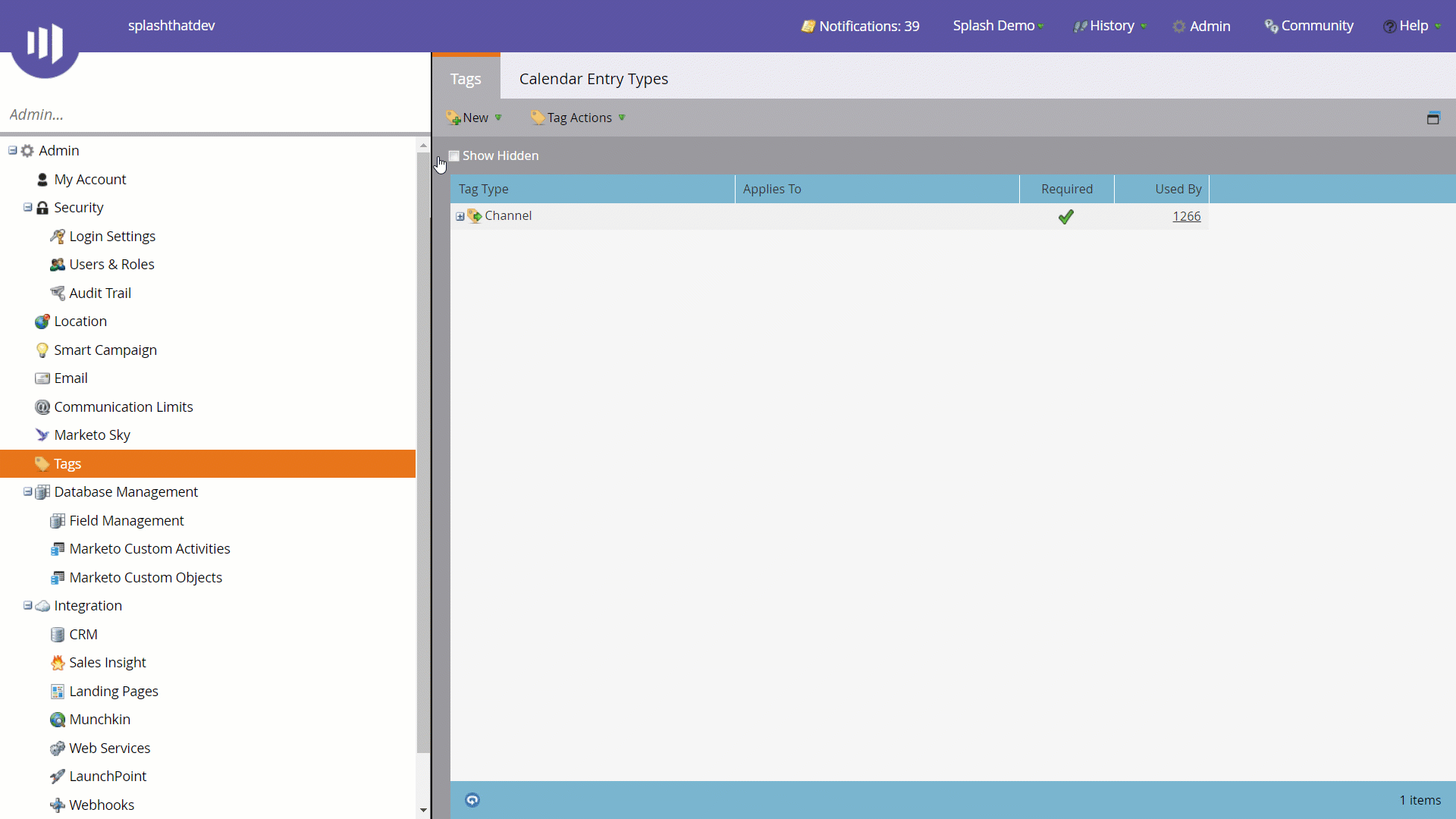Open Marketo Custom Objects in the tree
This screenshot has width=1456, height=819.
coord(146,578)
